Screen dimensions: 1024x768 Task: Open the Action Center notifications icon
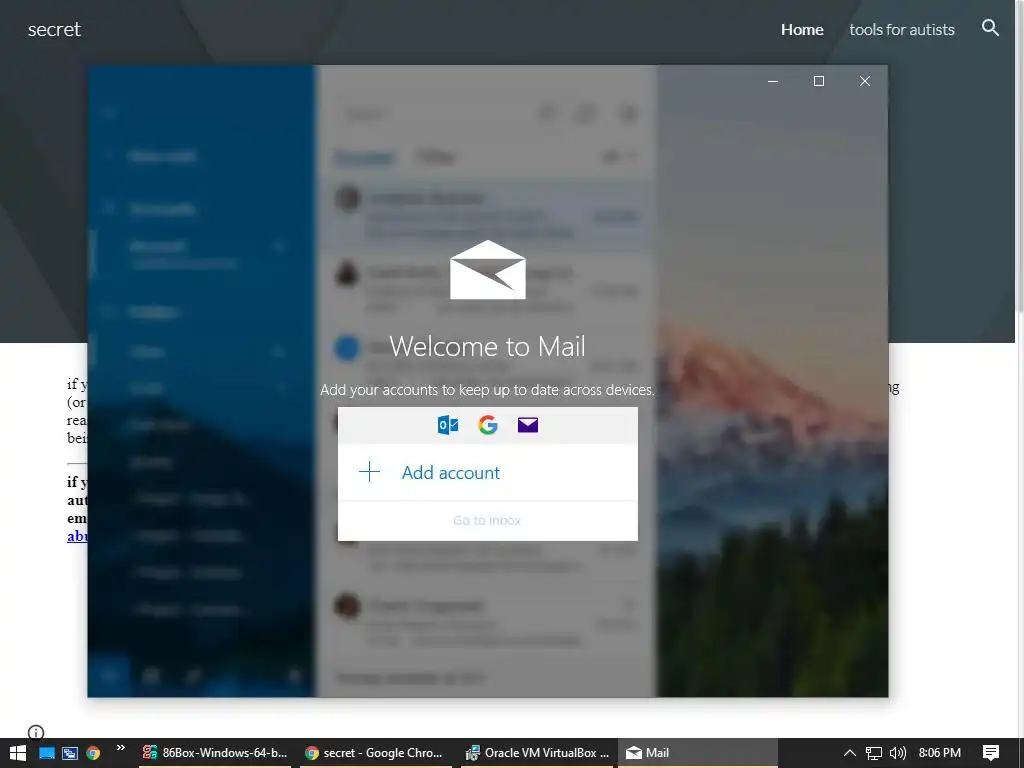991,753
